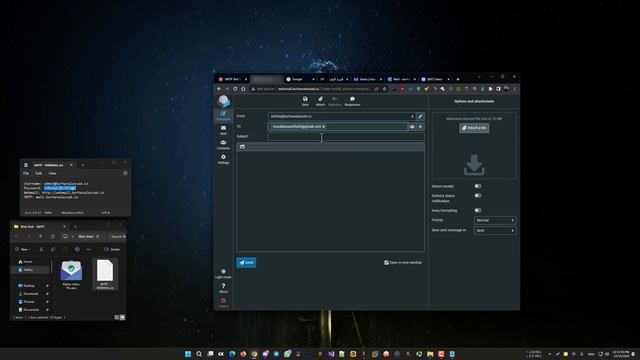This screenshot has width=640, height=360.
Task: Open the Priority dropdown
Action: coord(495,220)
